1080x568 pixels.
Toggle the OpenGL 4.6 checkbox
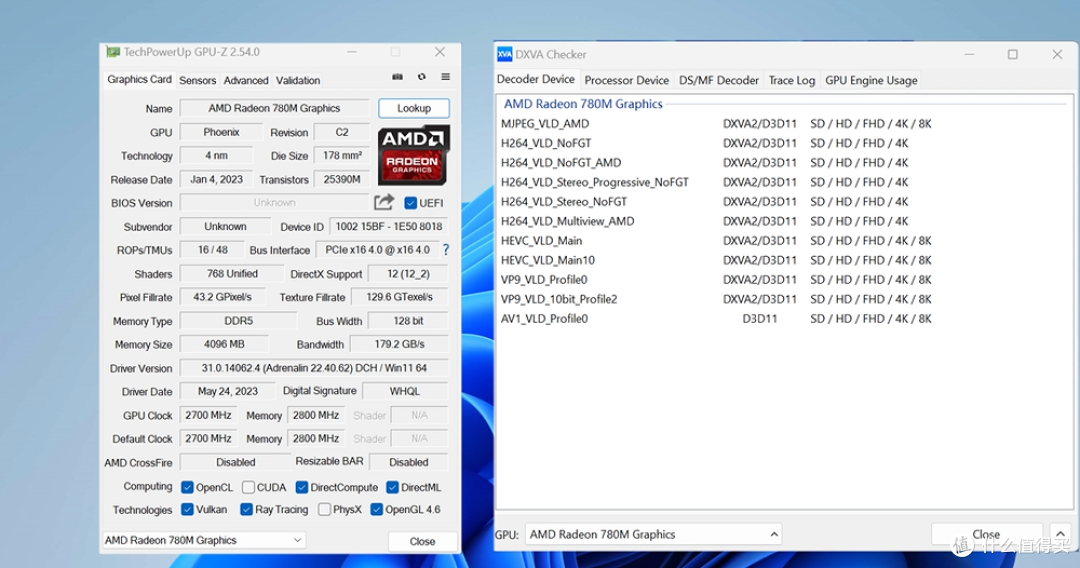376,509
